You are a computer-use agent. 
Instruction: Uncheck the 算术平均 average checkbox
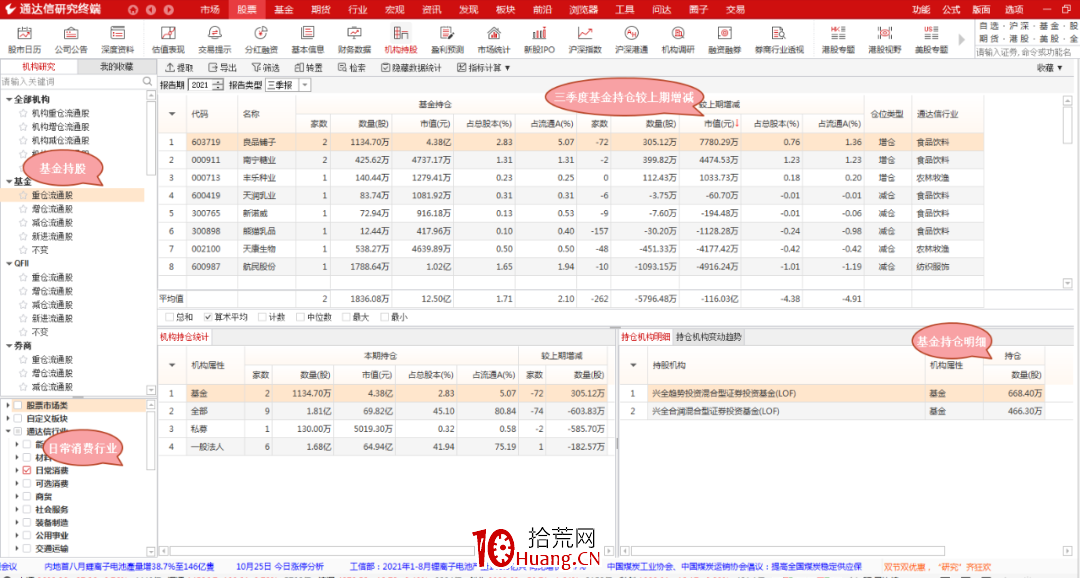(206, 317)
